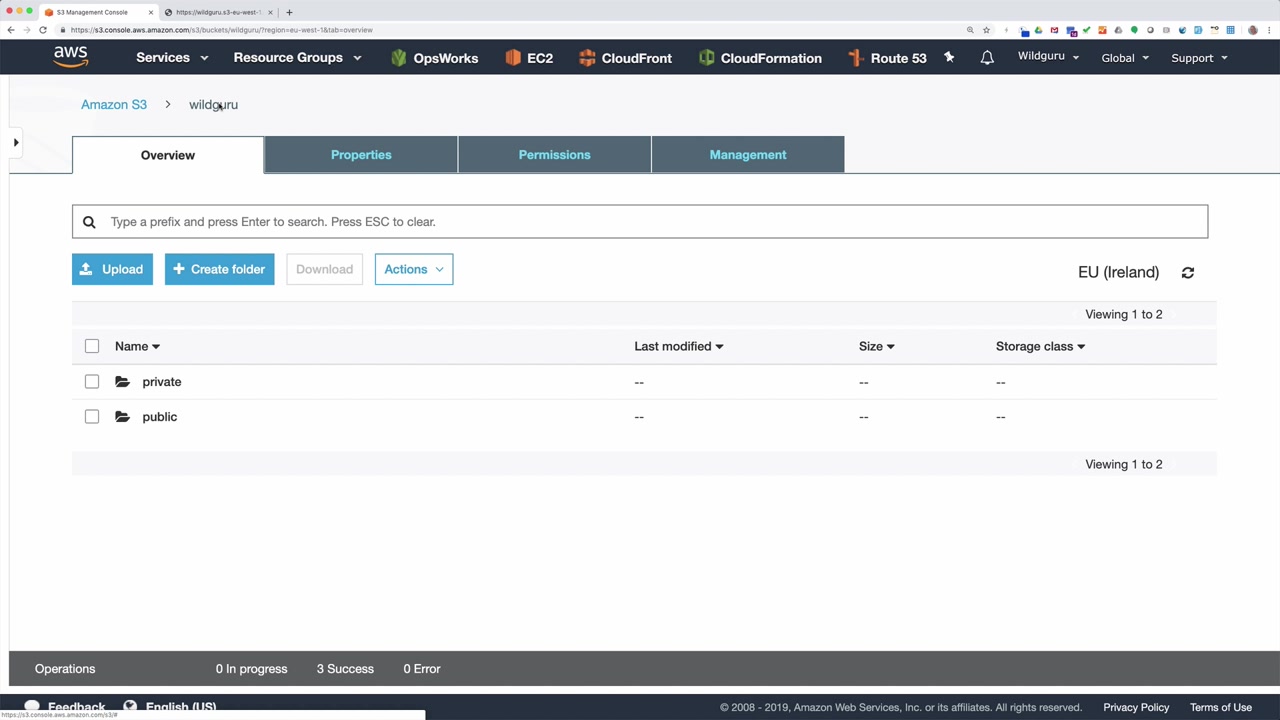This screenshot has width=1280, height=720.
Task: Close the S3 Management Console browser tab
Action: coord(150,12)
